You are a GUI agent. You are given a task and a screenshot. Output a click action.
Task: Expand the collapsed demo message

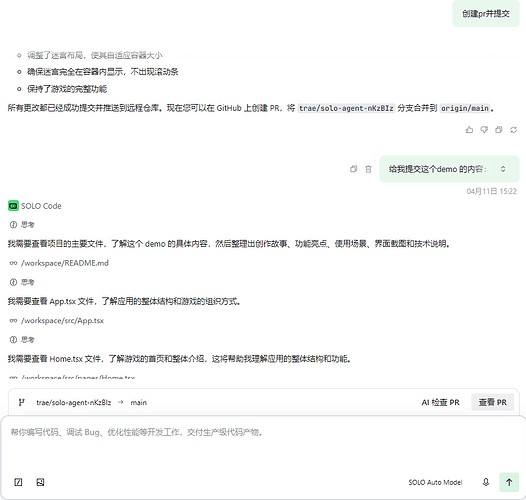click(503, 169)
